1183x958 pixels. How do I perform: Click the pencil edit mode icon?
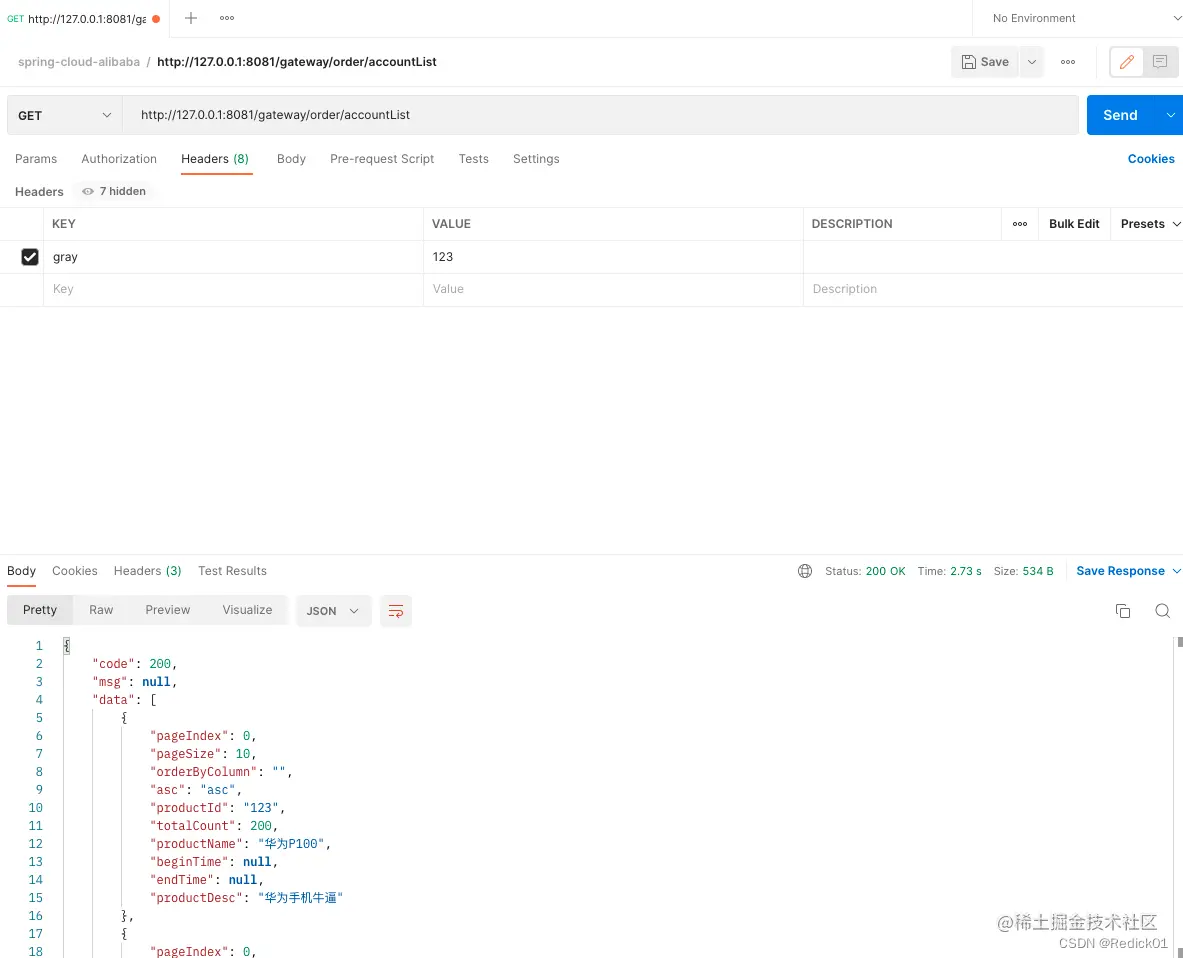(x=1127, y=62)
